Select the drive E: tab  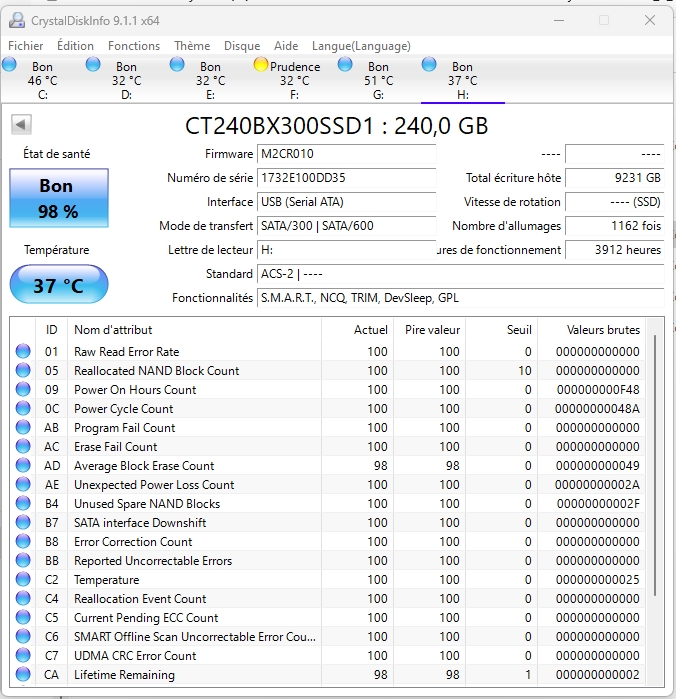coord(210,81)
